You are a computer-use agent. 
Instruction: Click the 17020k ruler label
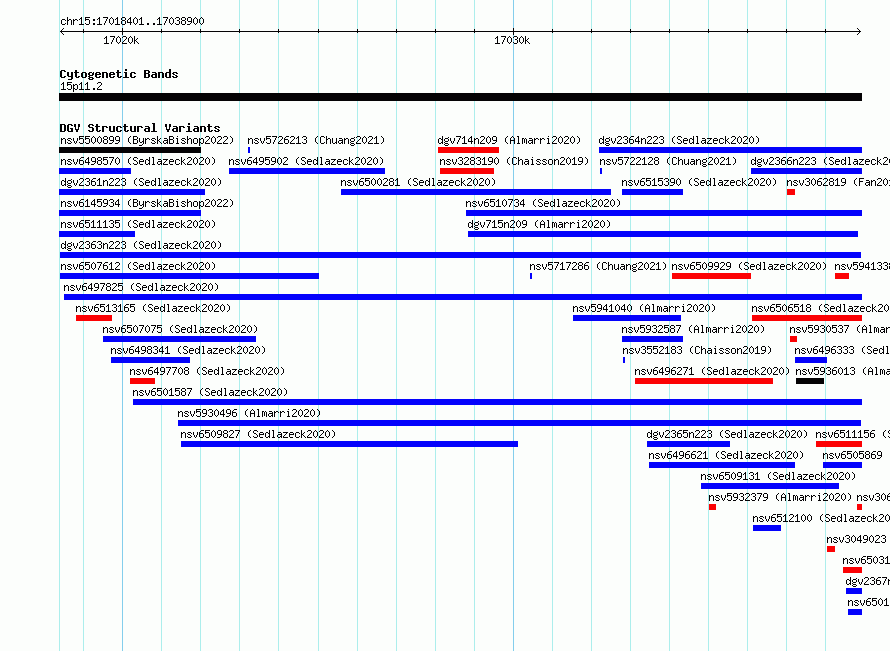121,40
